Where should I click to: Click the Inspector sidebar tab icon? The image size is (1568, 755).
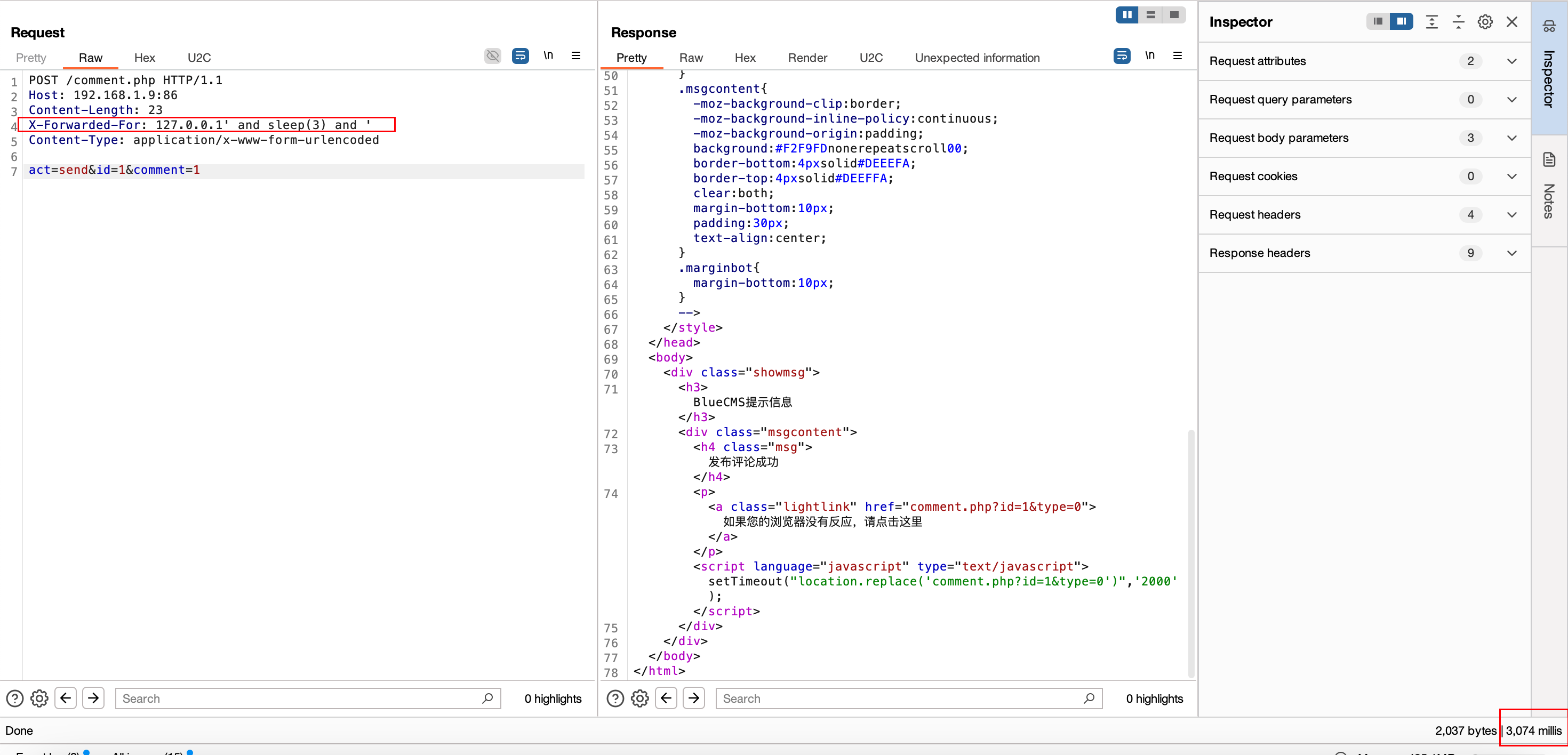point(1549,26)
